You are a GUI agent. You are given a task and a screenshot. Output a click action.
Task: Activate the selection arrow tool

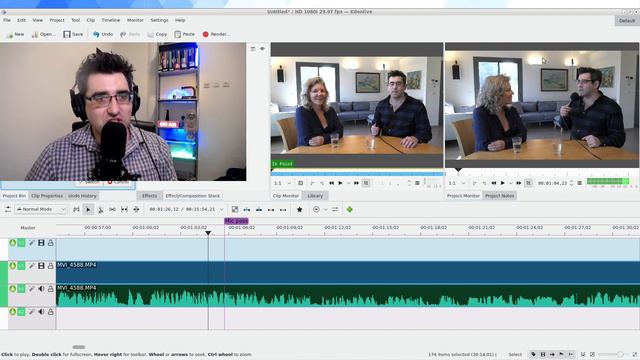(88, 209)
